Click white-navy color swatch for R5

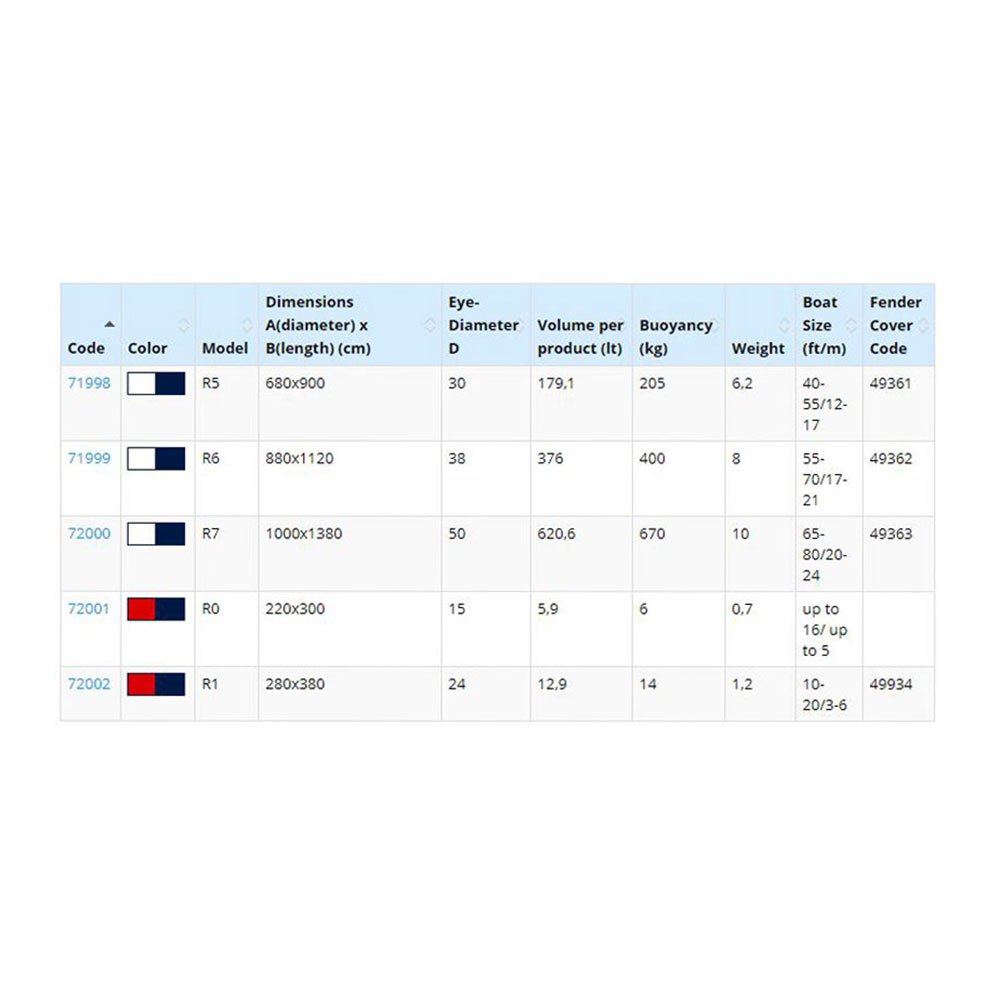[x=157, y=384]
